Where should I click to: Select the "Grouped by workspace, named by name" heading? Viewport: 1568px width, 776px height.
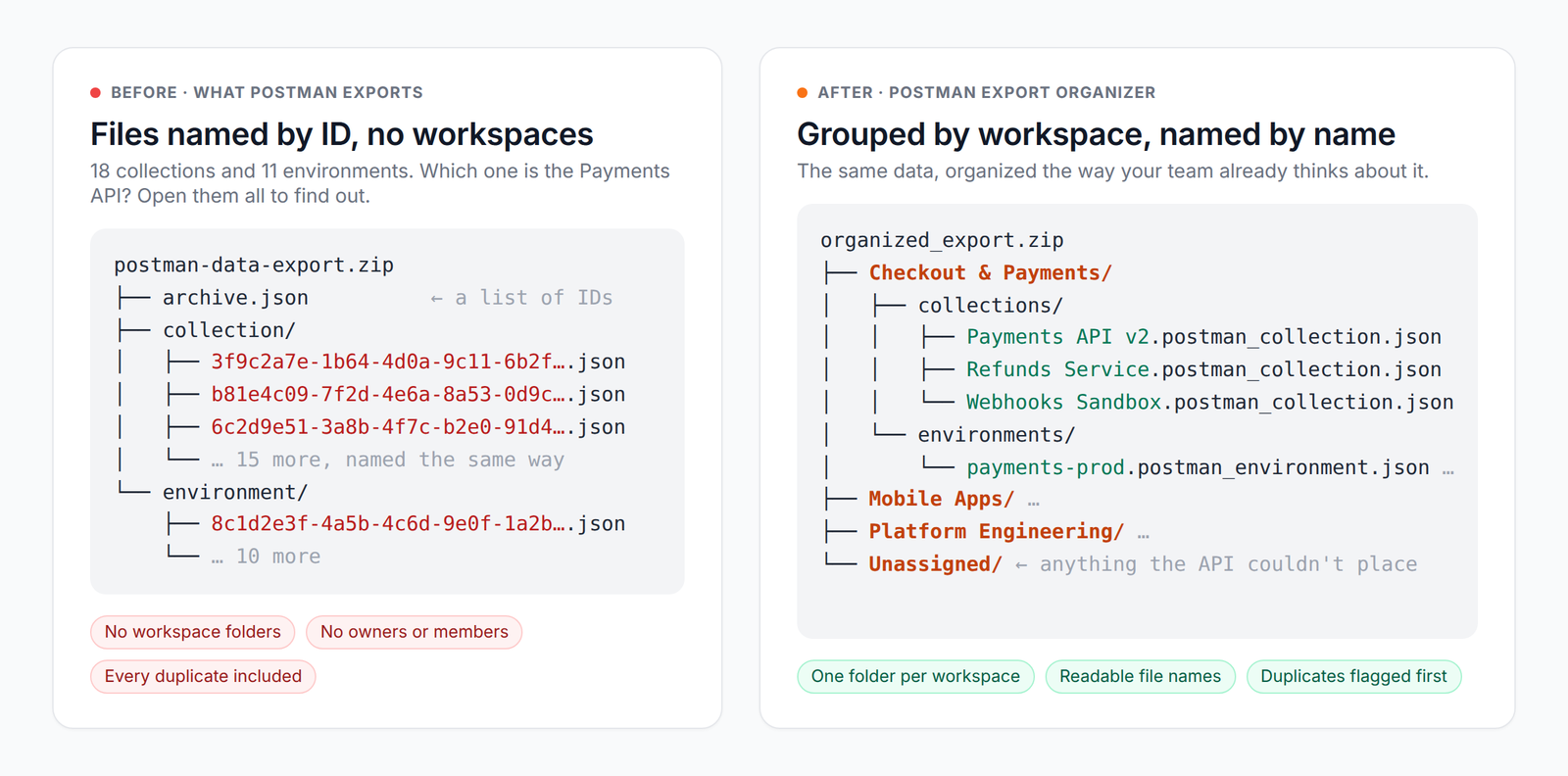[x=1097, y=134]
